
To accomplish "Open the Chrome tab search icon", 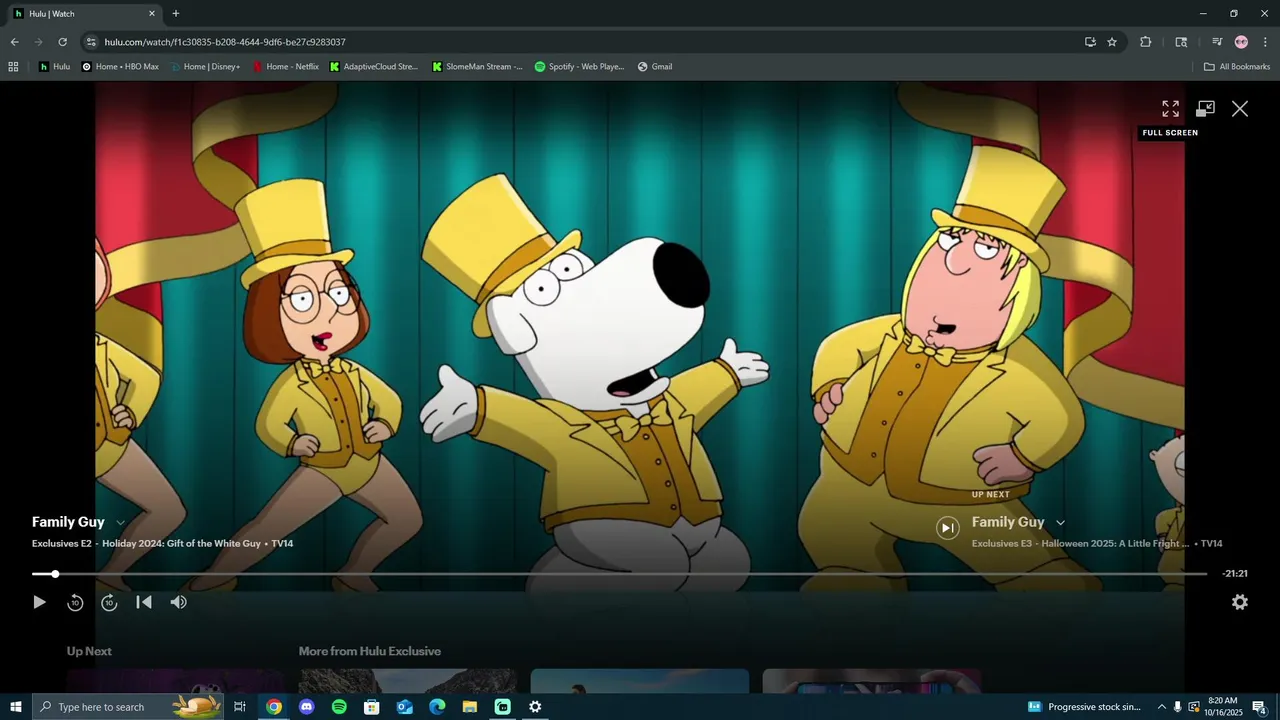I will [x=1181, y=42].
